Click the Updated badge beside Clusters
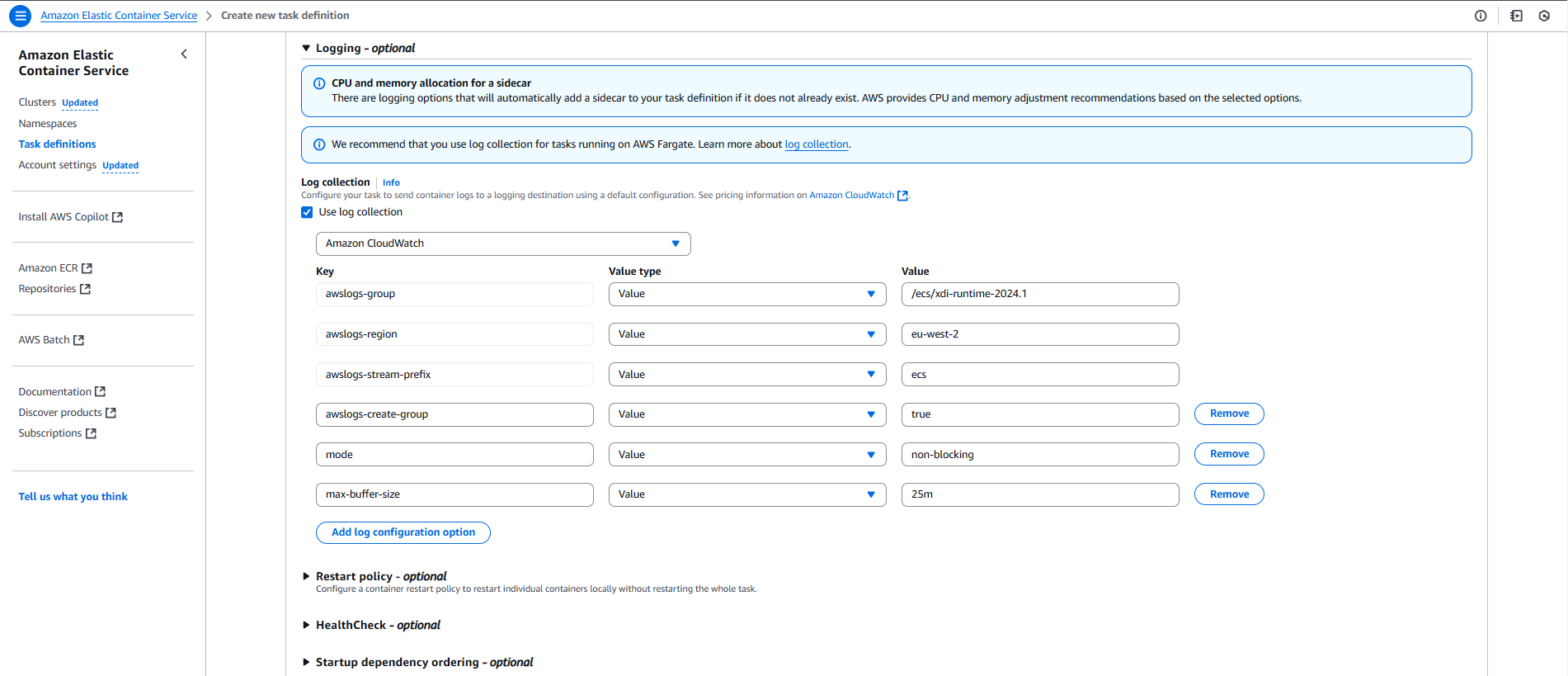The width and height of the screenshot is (1568, 676). tap(80, 103)
